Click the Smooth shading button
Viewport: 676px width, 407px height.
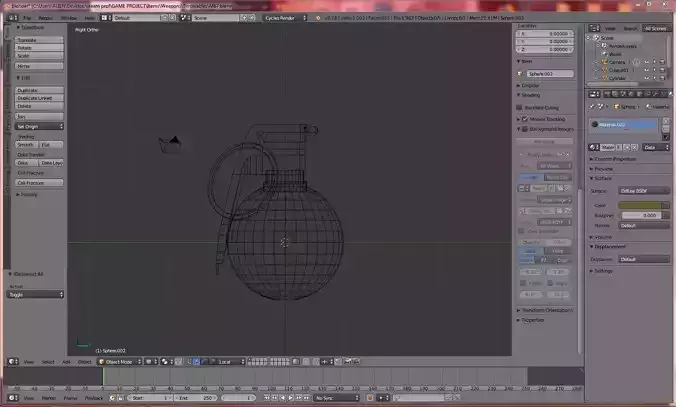(27, 144)
